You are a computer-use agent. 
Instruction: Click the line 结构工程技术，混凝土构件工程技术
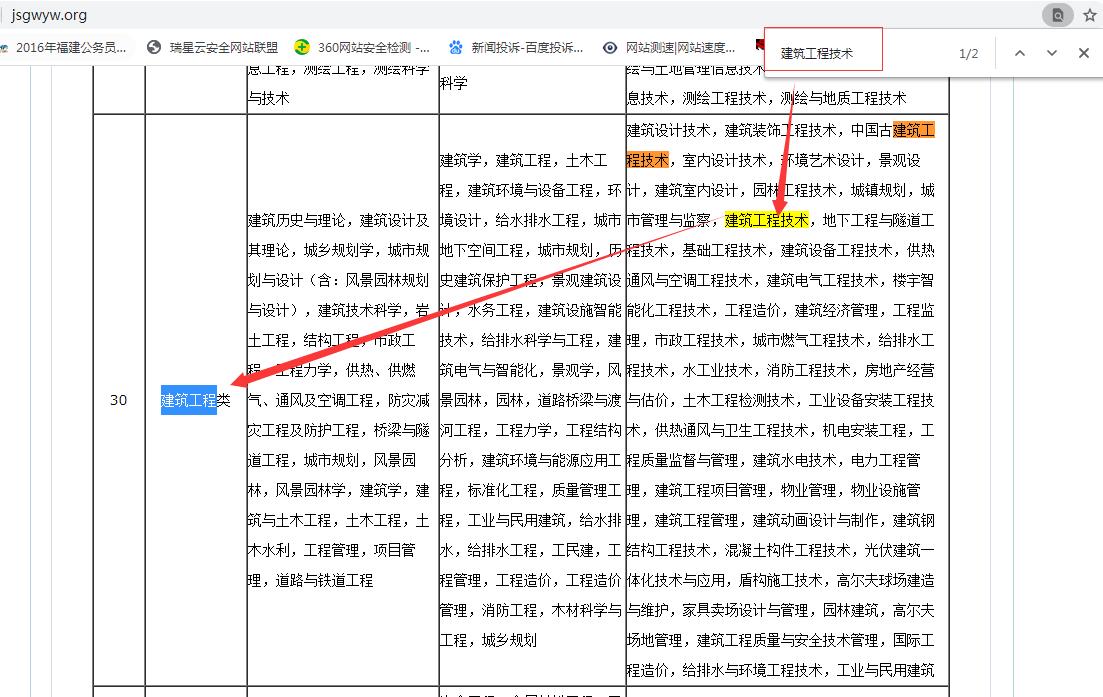click(738, 550)
